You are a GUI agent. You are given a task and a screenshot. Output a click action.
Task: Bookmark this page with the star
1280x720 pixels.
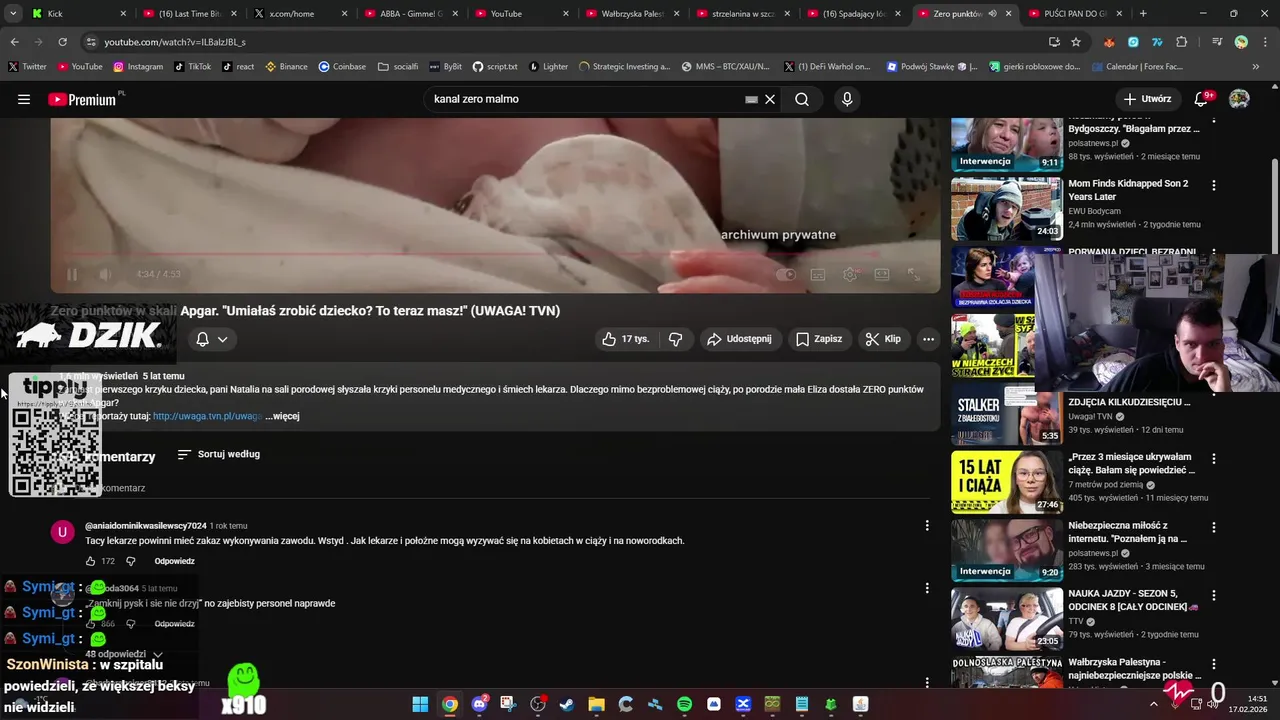pyautogui.click(x=1076, y=42)
